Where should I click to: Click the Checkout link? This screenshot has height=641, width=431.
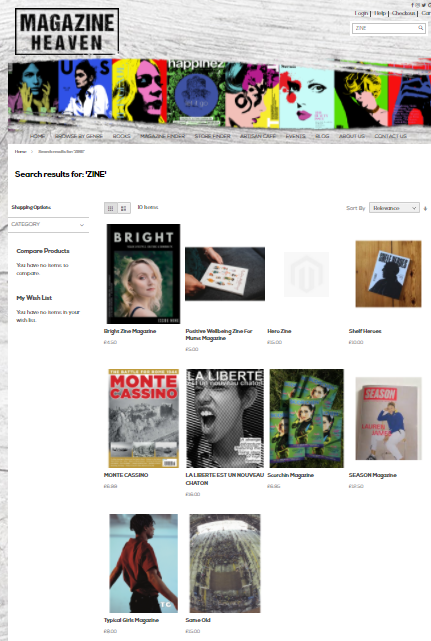(403, 13)
